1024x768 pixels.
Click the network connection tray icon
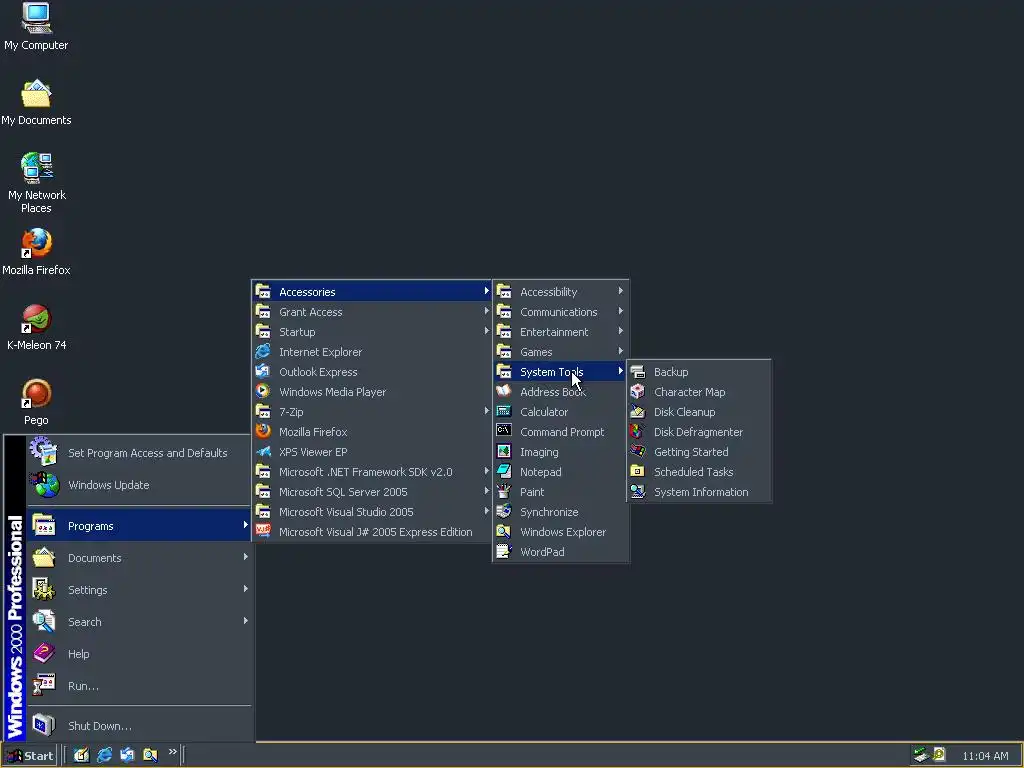point(921,755)
